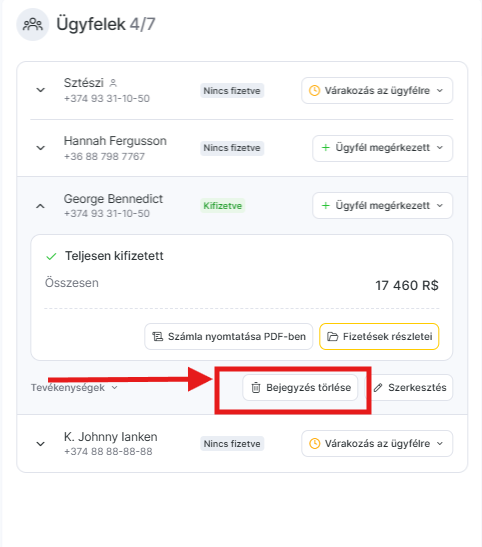The width and height of the screenshot is (482, 547).
Task: Open K. Johnny Ianken's Várakozás status dropdown
Action: [377, 443]
